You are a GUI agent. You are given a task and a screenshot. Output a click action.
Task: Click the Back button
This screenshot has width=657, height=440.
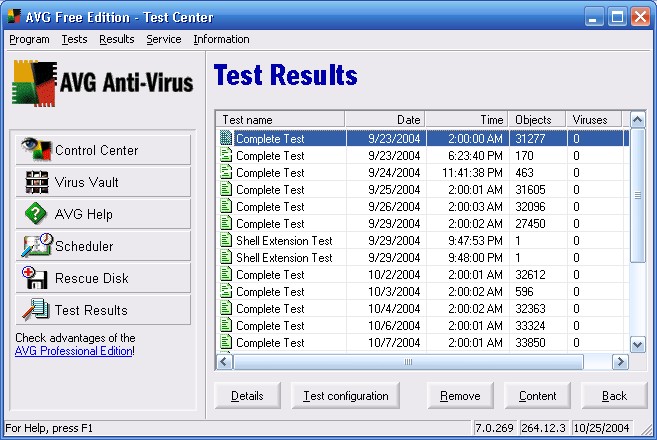pos(614,396)
